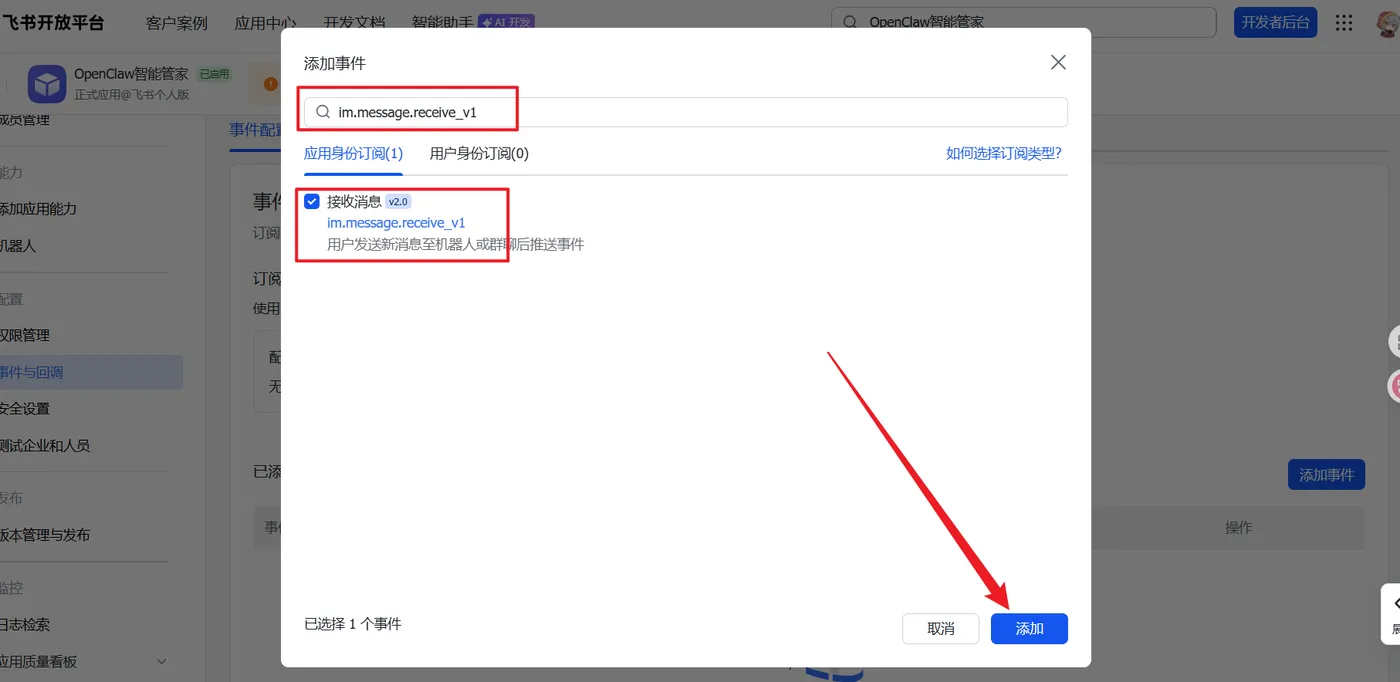The image size is (1400, 682).
Task: Uncheck the 接收消息 event checkbox
Action: pos(312,201)
